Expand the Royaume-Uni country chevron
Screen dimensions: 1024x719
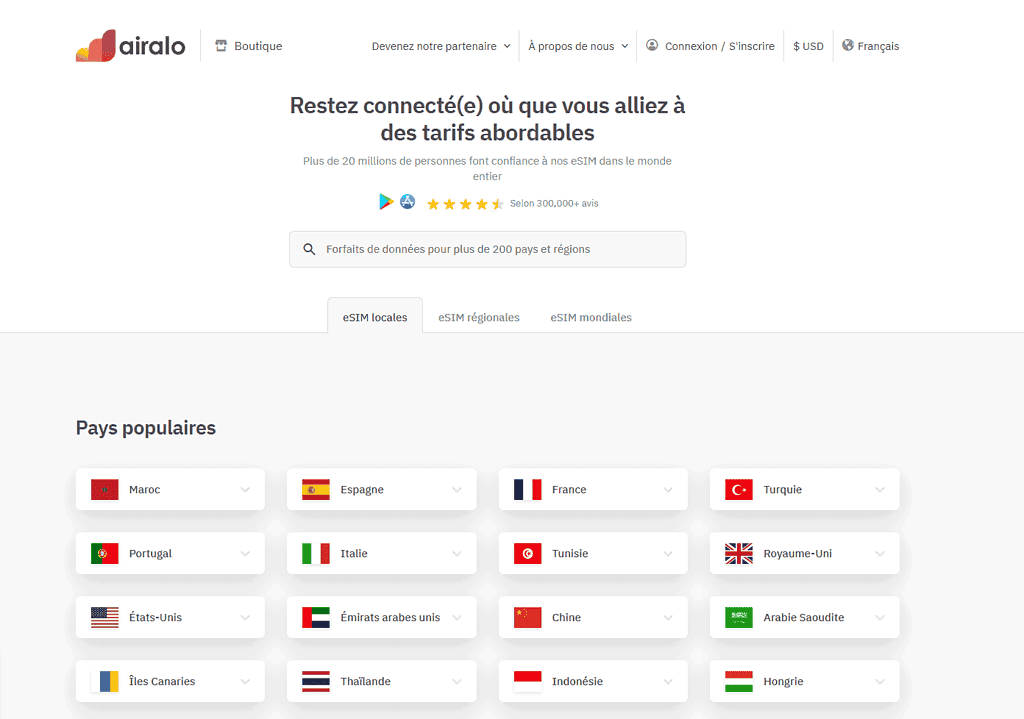[x=880, y=554]
